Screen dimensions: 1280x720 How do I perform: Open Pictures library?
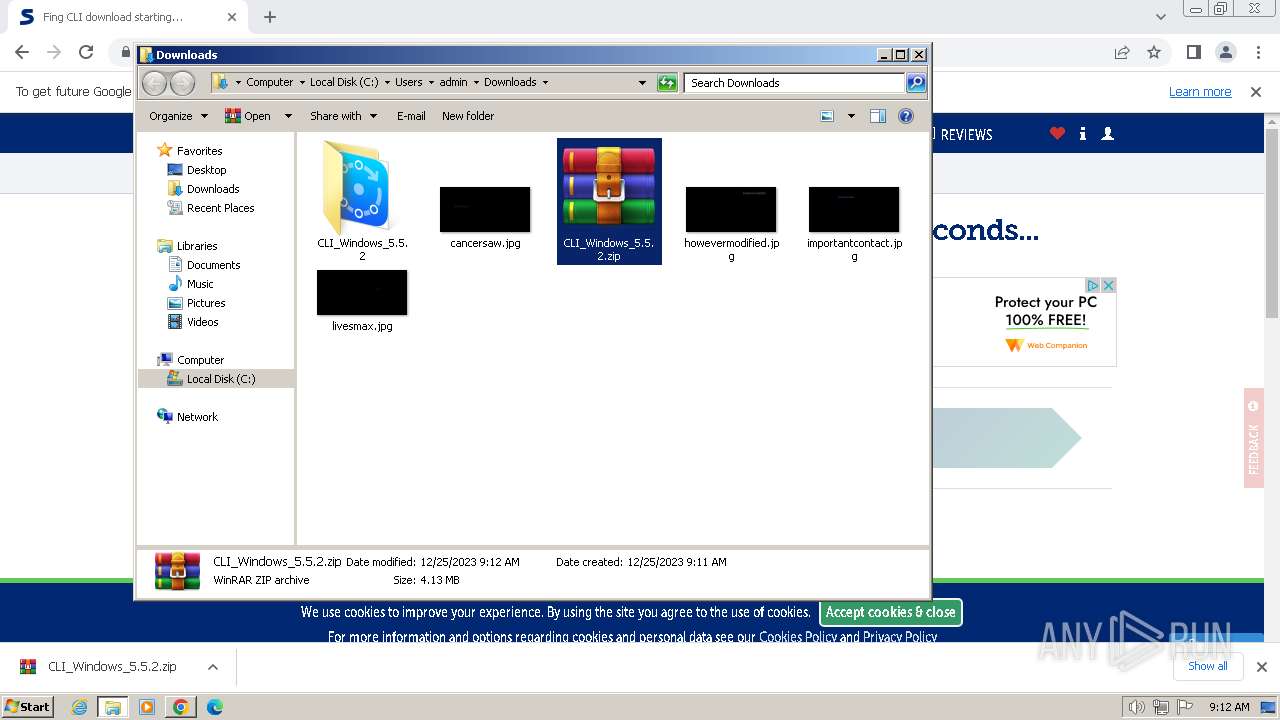point(206,303)
